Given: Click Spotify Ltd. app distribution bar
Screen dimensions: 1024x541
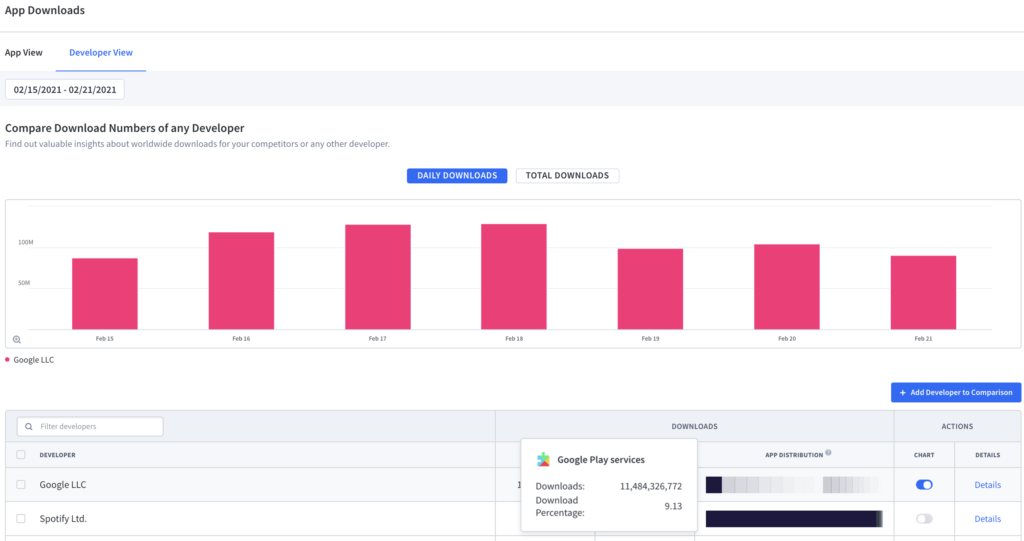Looking at the screenshot, I should tap(794, 519).
